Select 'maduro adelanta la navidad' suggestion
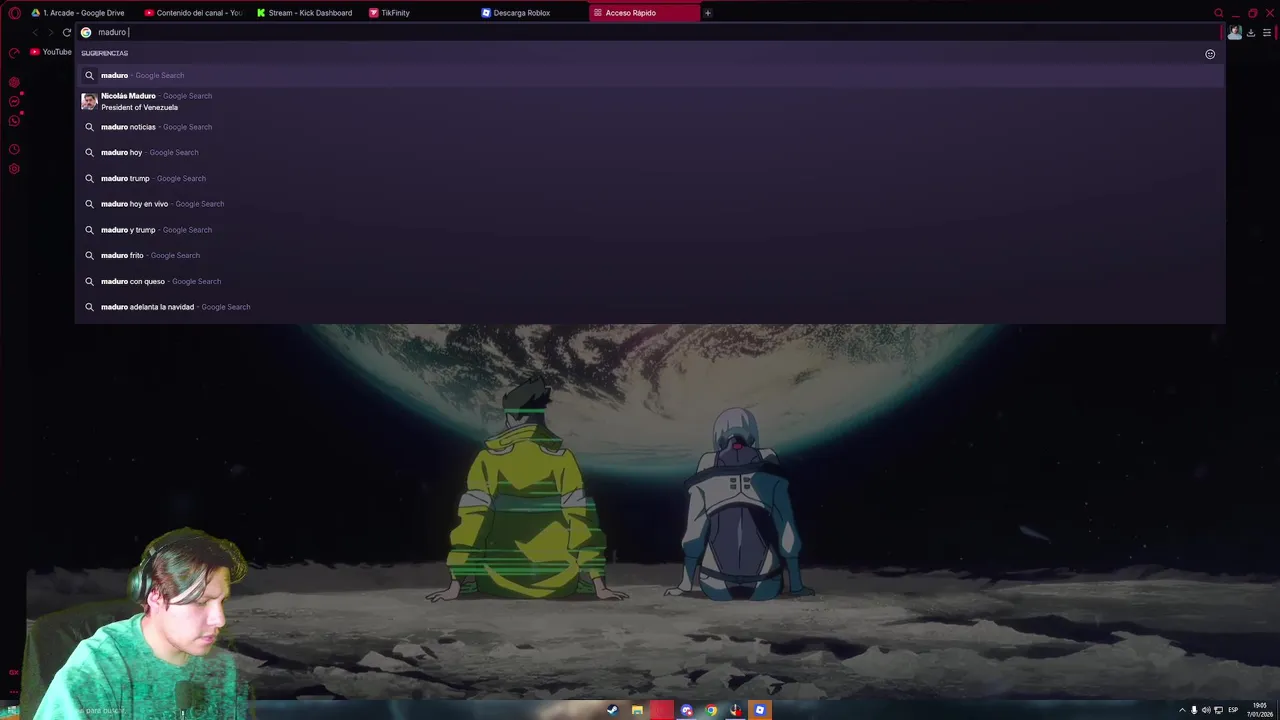Image resolution: width=1280 pixels, height=720 pixels. click(x=650, y=307)
